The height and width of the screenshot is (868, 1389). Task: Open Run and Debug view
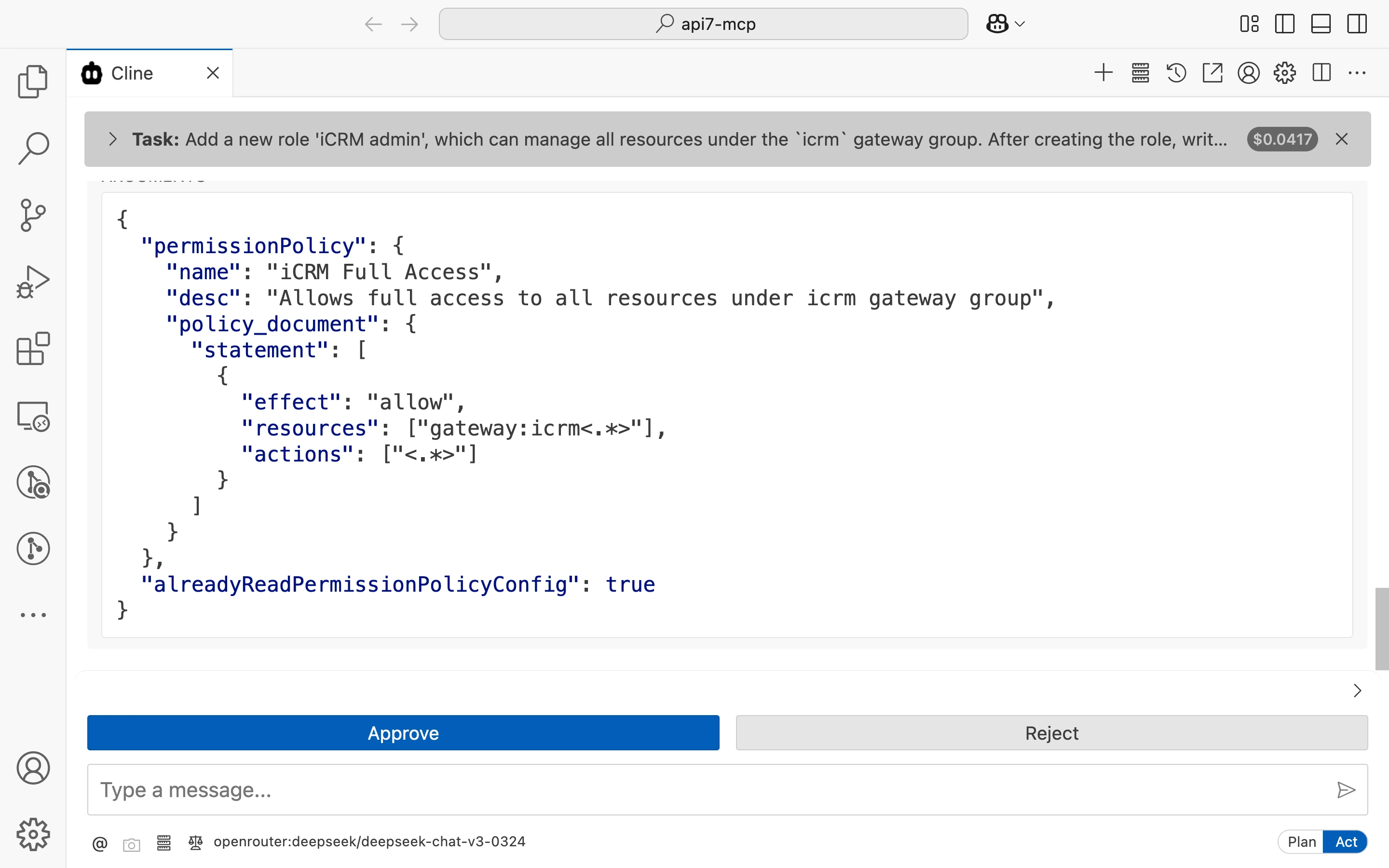point(33,282)
